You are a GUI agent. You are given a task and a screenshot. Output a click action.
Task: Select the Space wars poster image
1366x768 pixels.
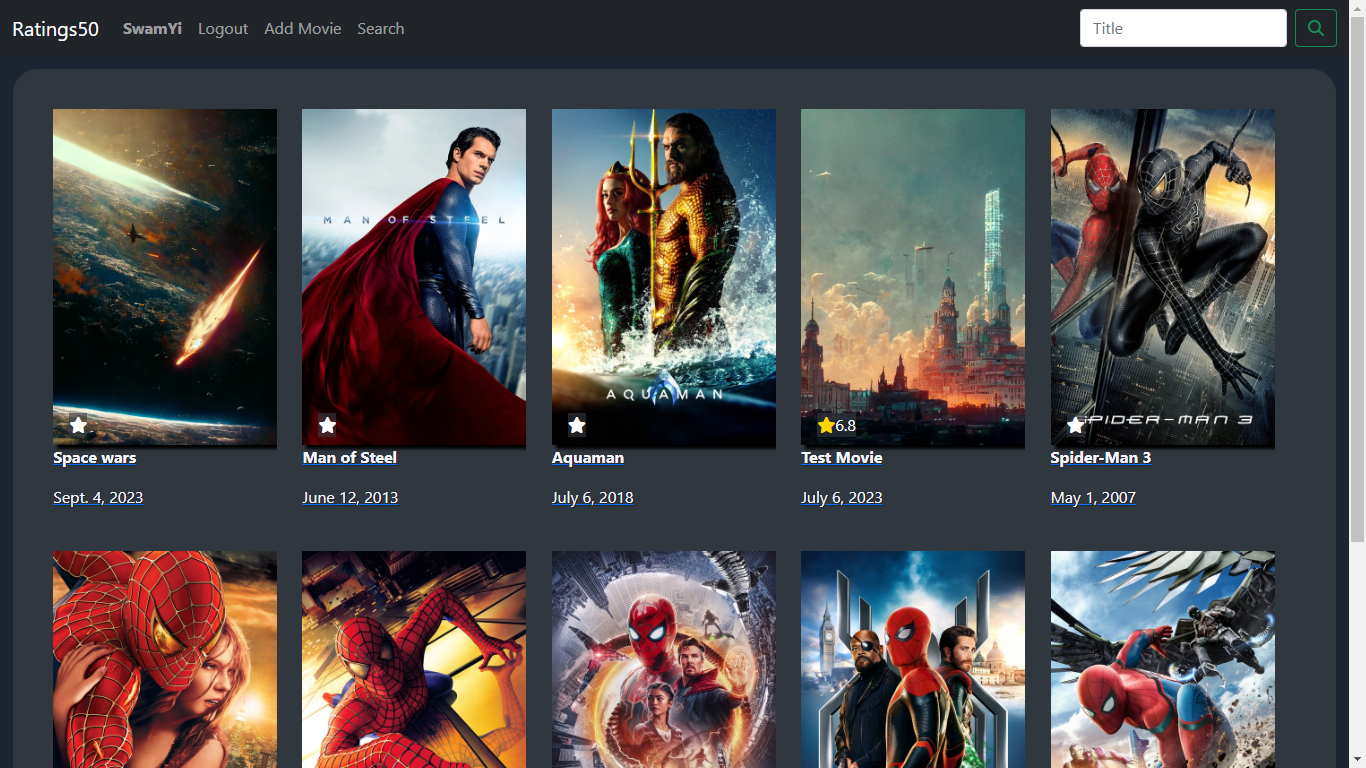165,277
